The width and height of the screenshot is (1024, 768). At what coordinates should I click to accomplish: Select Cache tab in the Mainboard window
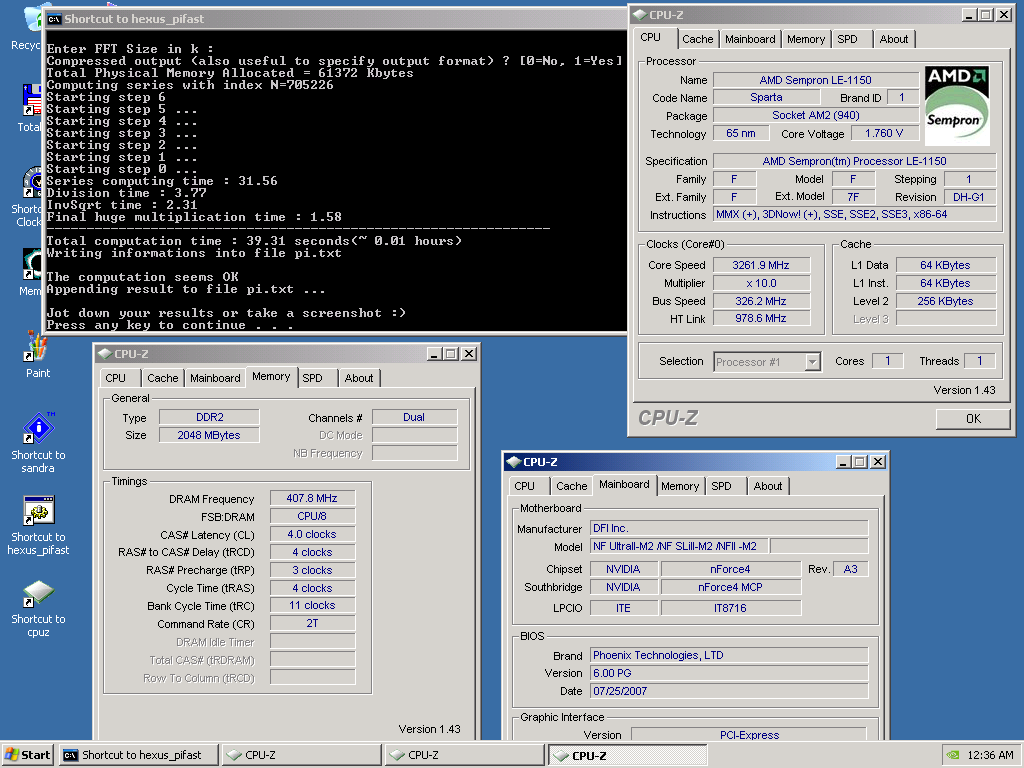571,486
